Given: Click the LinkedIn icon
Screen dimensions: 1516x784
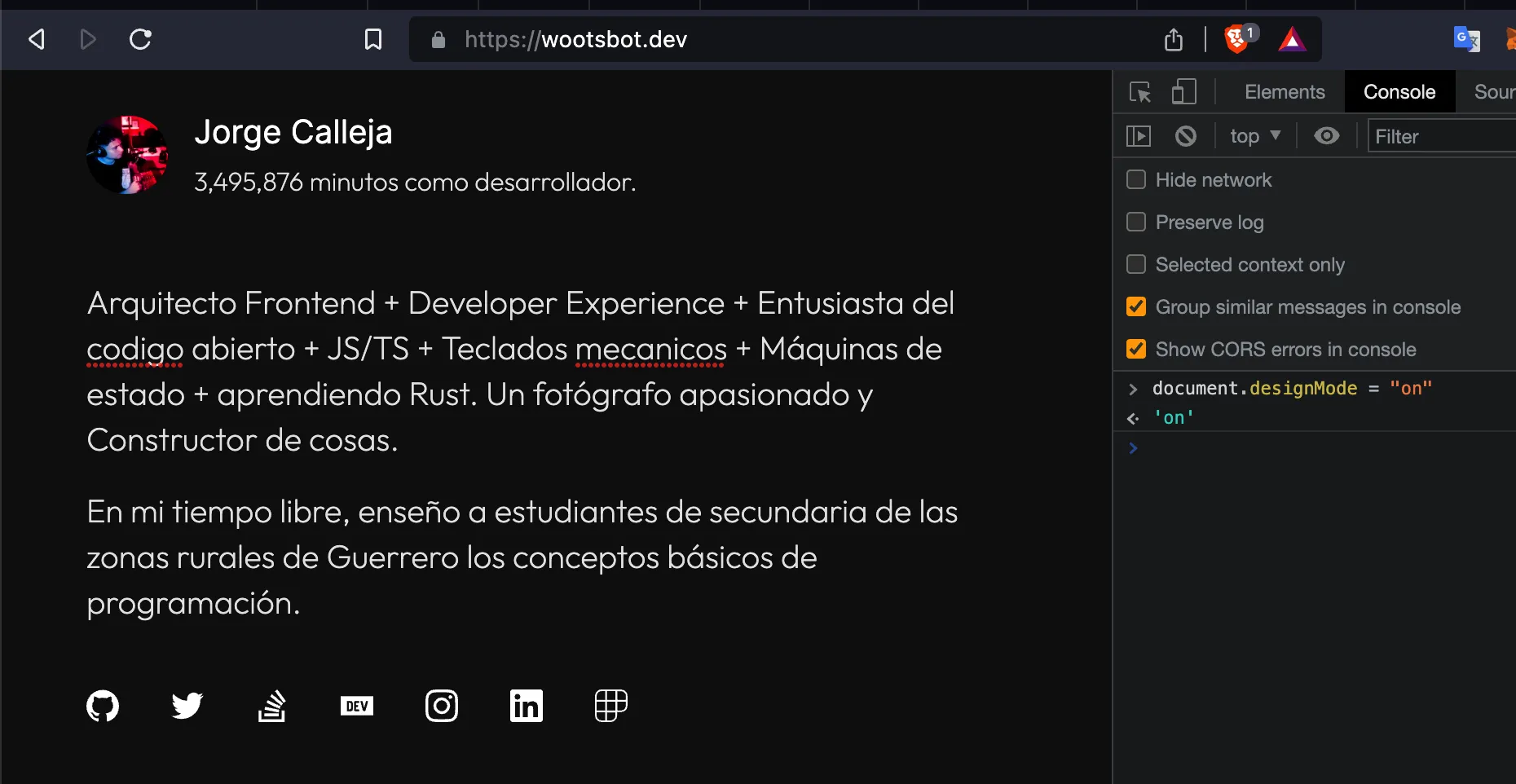Looking at the screenshot, I should coord(527,706).
